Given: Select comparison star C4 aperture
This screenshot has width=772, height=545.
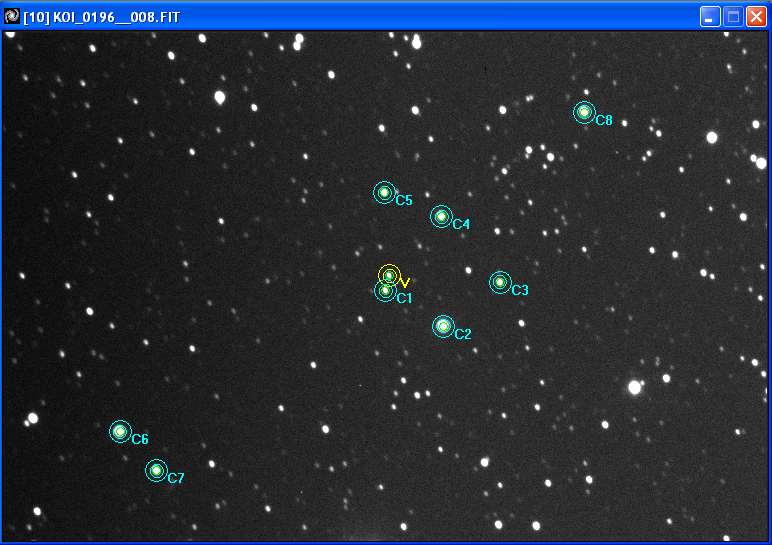Looking at the screenshot, I should (x=441, y=217).
